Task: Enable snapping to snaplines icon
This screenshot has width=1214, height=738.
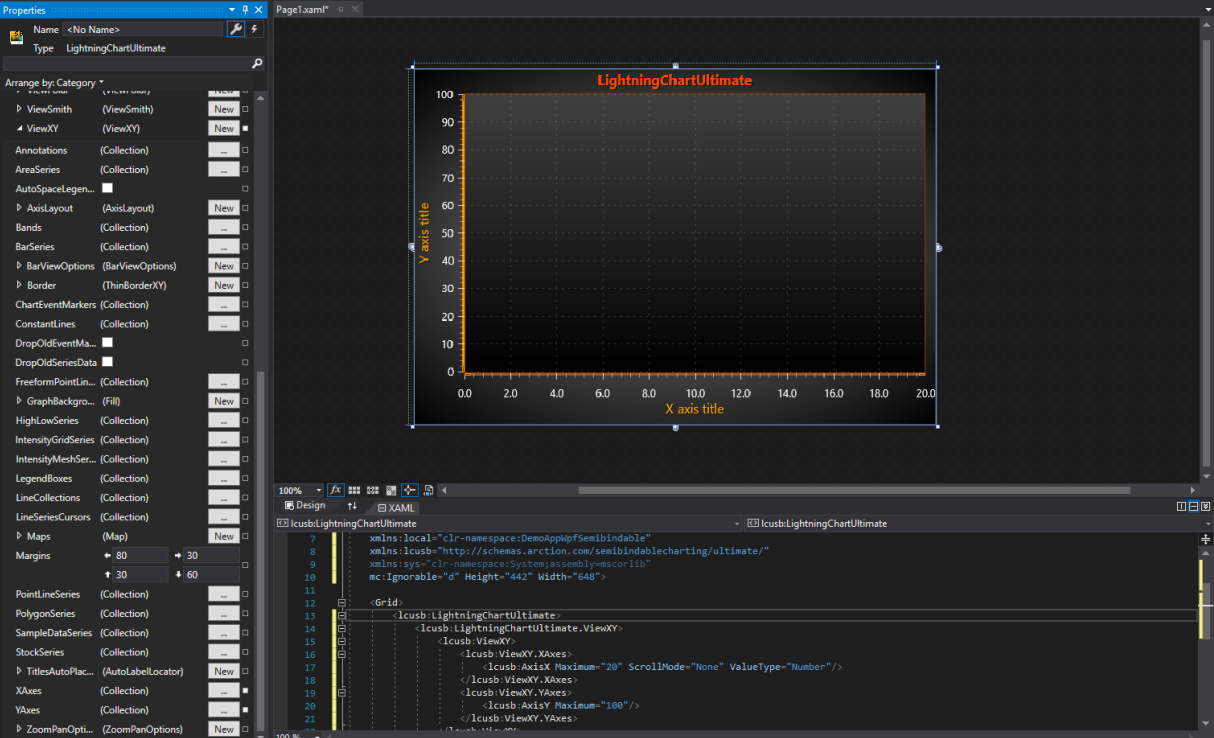Action: click(x=409, y=490)
